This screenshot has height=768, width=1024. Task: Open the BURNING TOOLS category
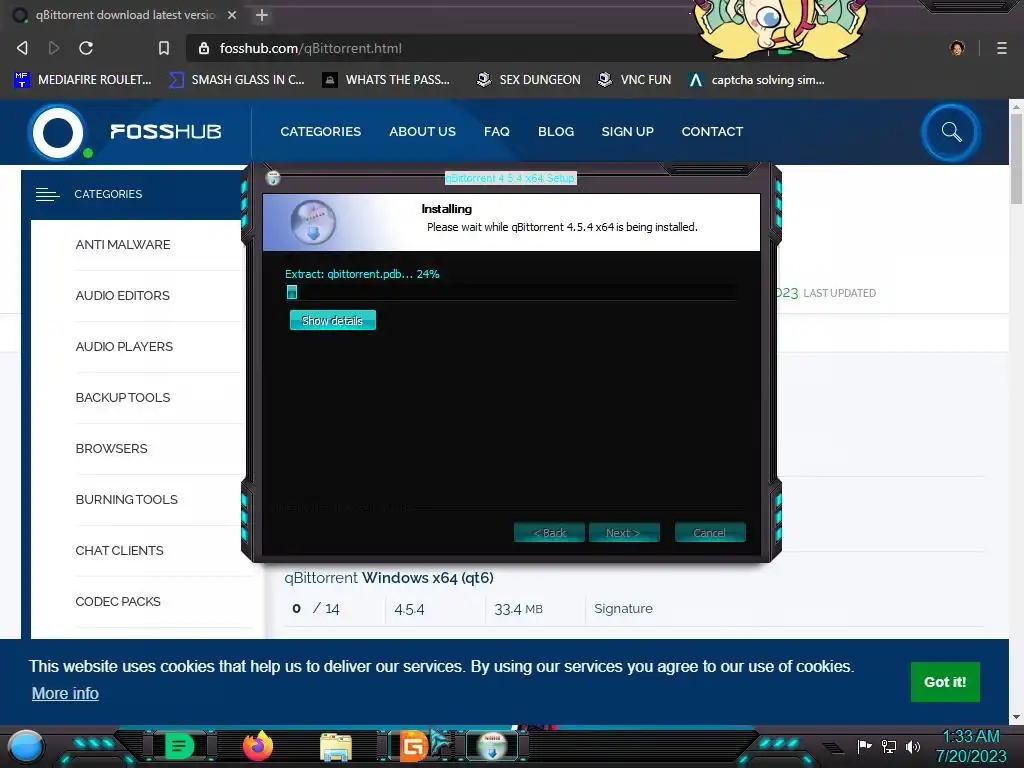click(x=127, y=499)
